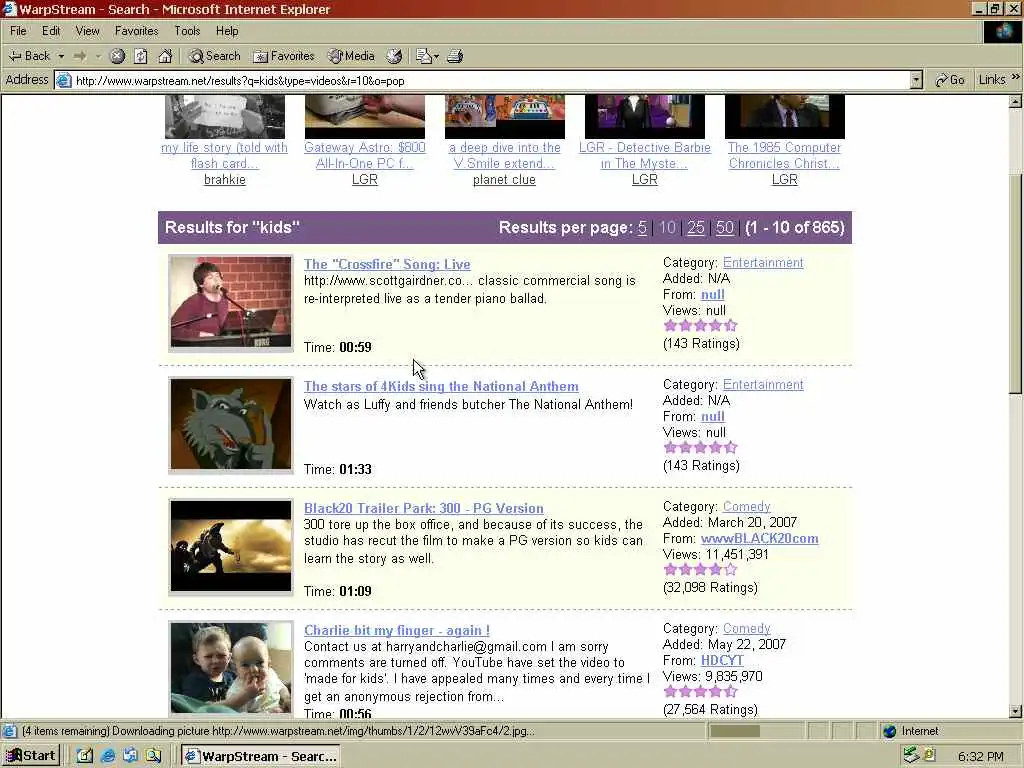The height and width of the screenshot is (768, 1024).
Task: Click the Charlie bit my finger thumbnail
Action: tap(231, 668)
